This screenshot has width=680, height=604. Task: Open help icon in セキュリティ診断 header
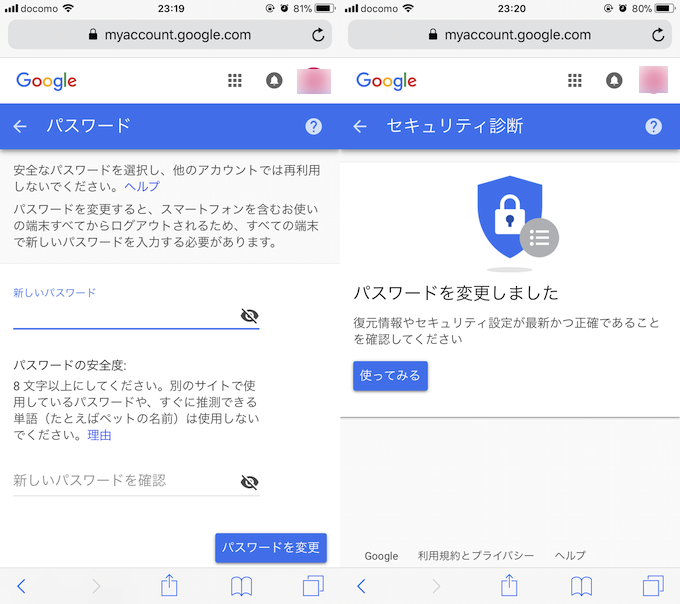coord(653,126)
